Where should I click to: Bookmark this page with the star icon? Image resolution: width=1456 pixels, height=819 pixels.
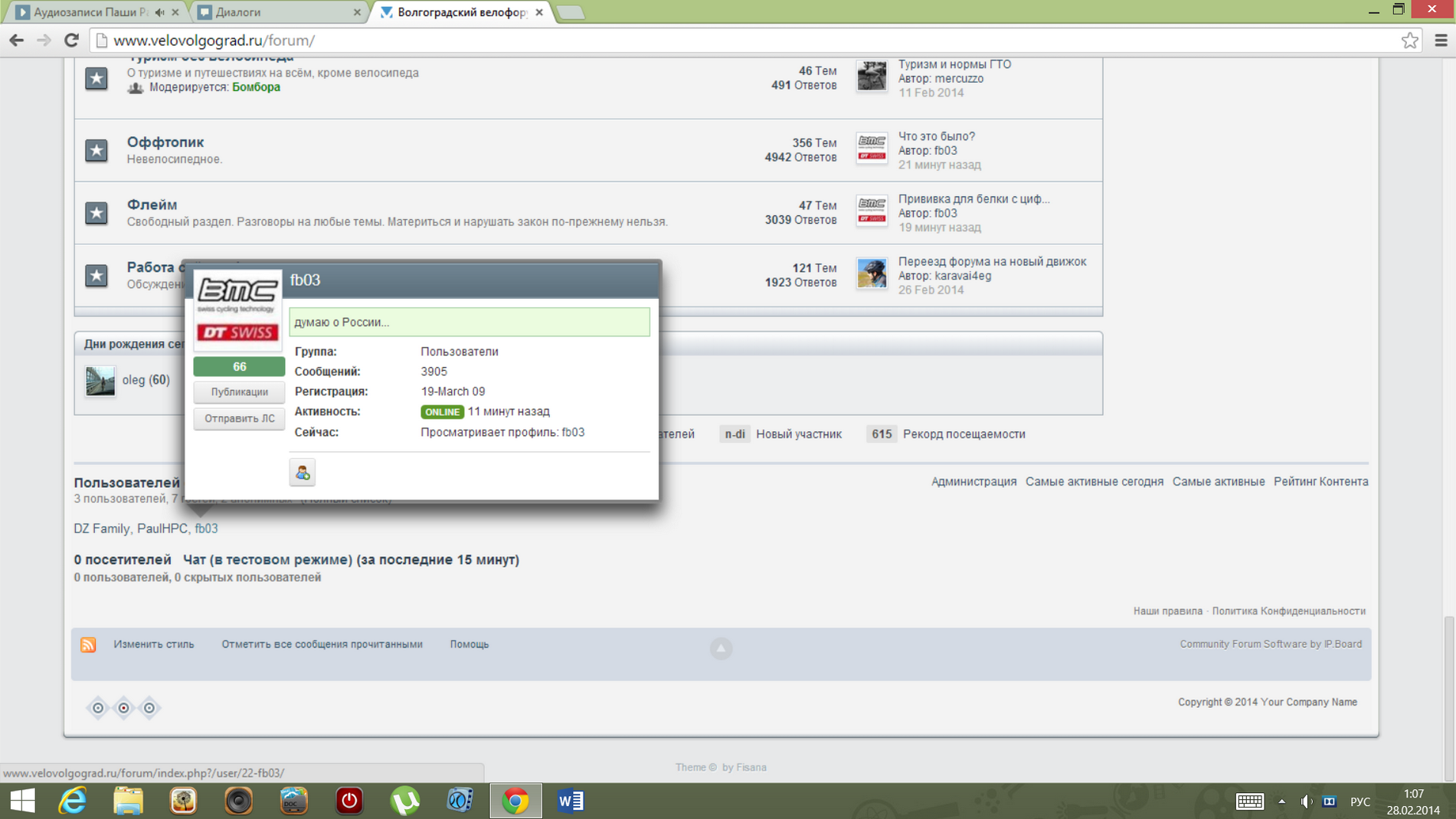(x=1409, y=41)
